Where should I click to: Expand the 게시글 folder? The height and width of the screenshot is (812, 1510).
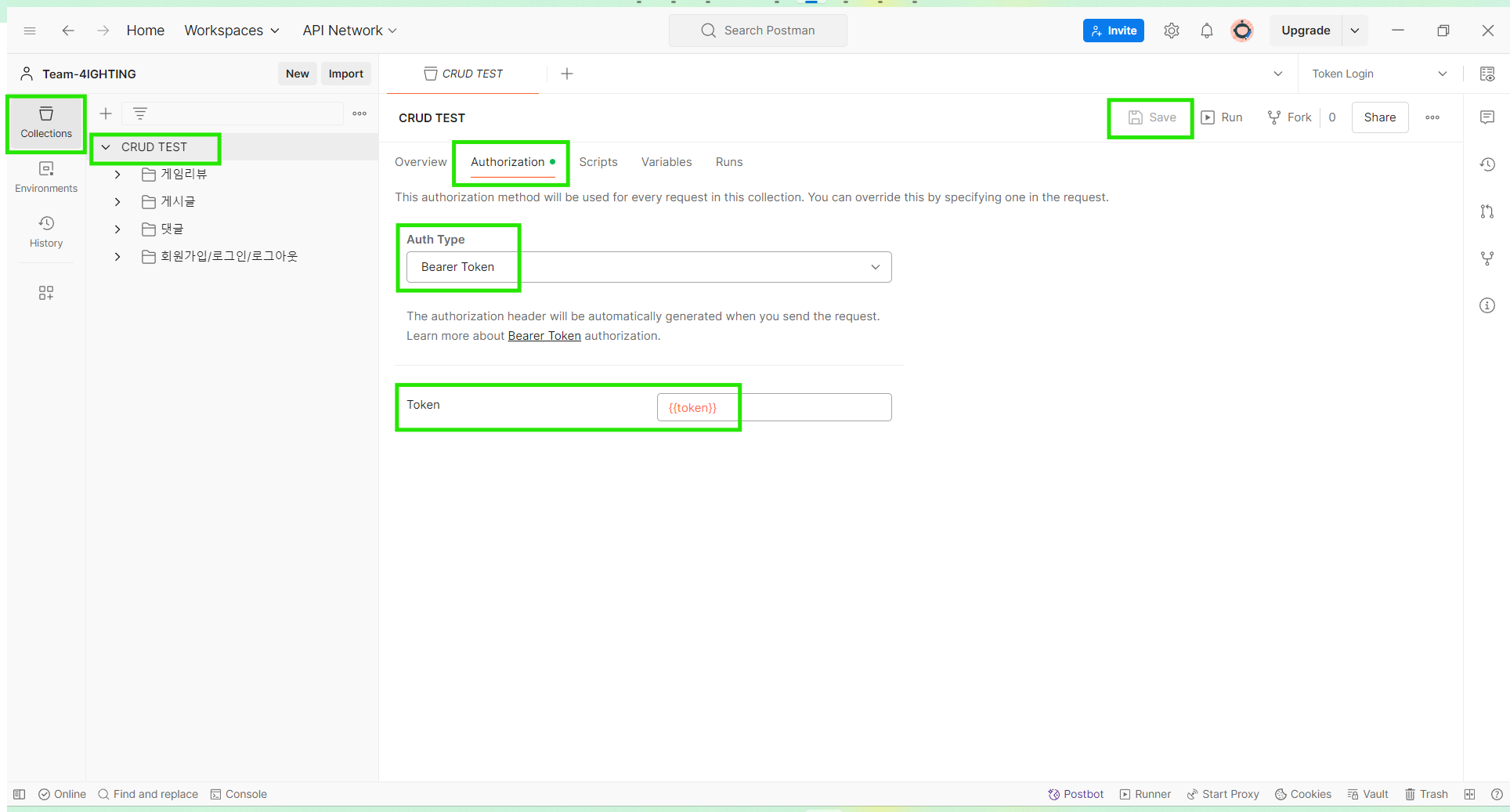click(x=117, y=201)
